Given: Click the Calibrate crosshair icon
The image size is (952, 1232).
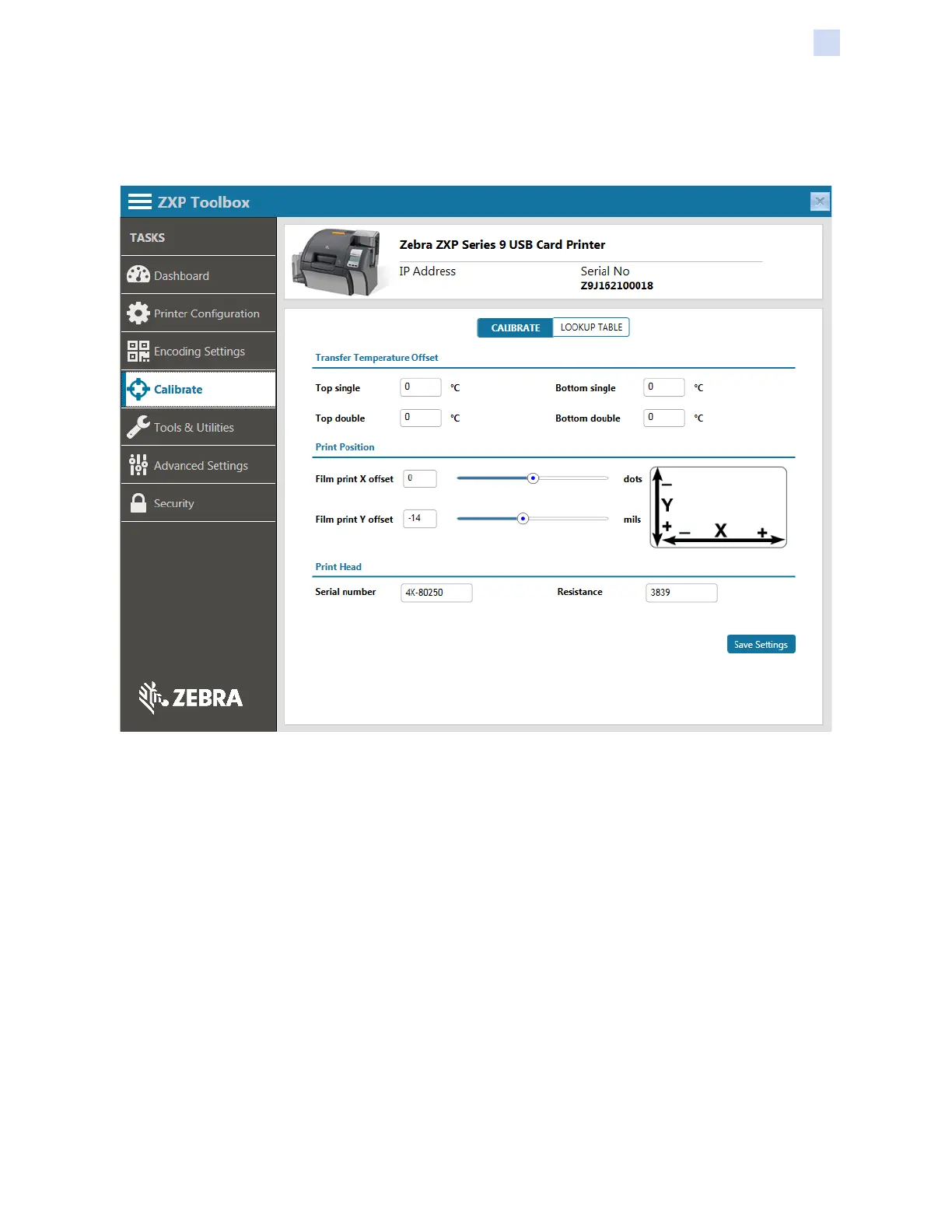Looking at the screenshot, I should pyautogui.click(x=138, y=389).
